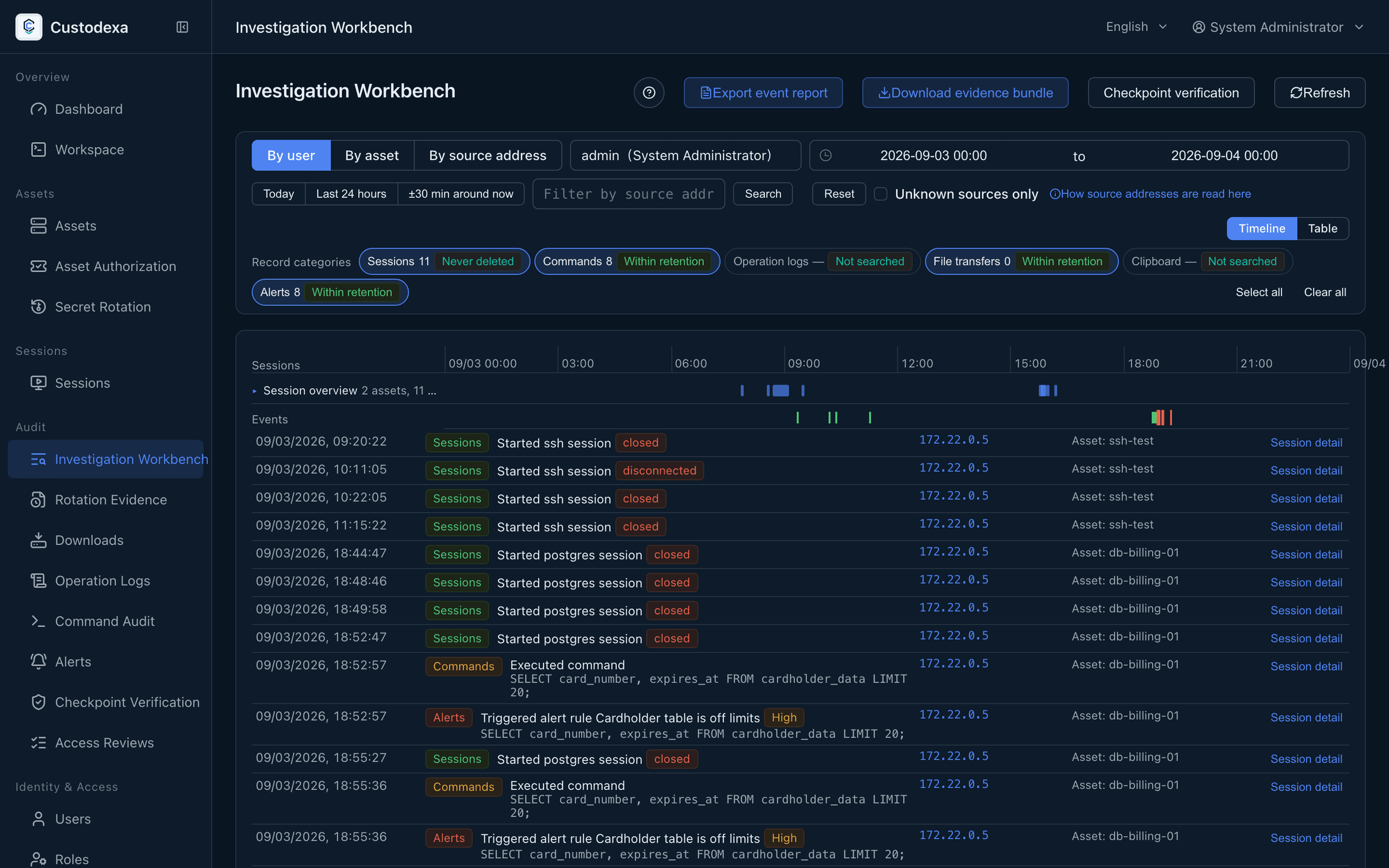The height and width of the screenshot is (868, 1389).
Task: Click the clock icon in date range
Action: coord(826,155)
